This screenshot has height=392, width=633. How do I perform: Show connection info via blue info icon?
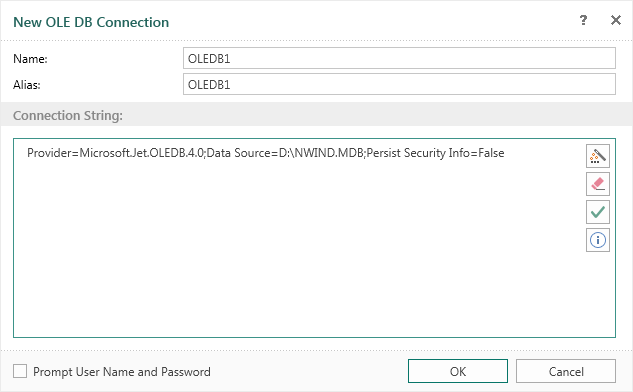pos(597,240)
